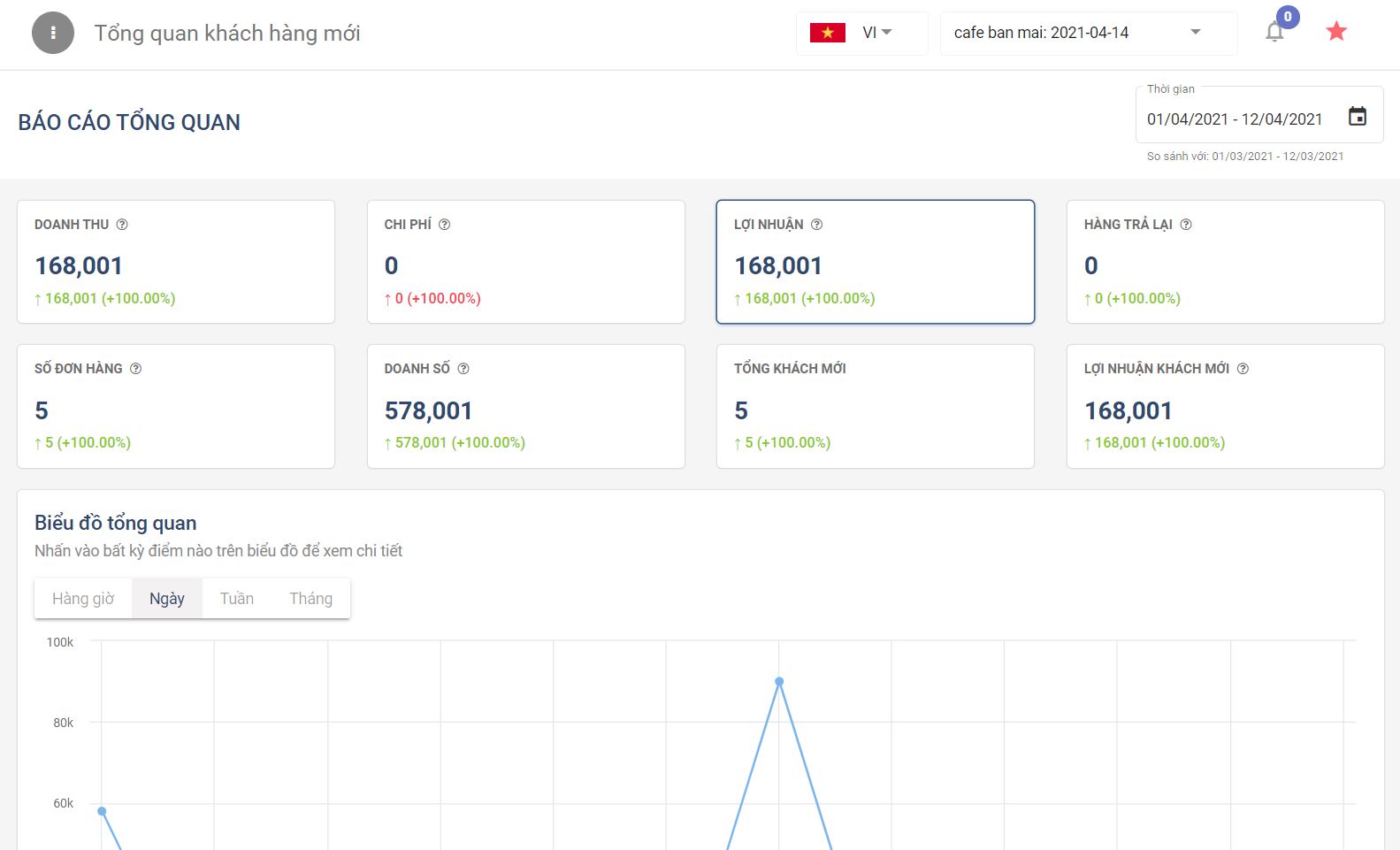Switch chart to Tuần view
The image size is (1400, 850).
coord(236,599)
